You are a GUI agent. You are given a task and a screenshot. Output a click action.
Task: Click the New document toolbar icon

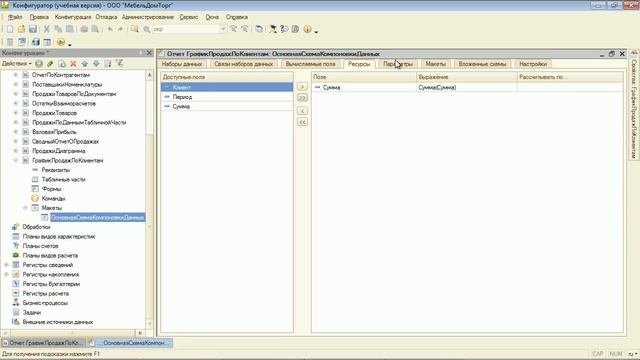pyautogui.click(x=10, y=29)
